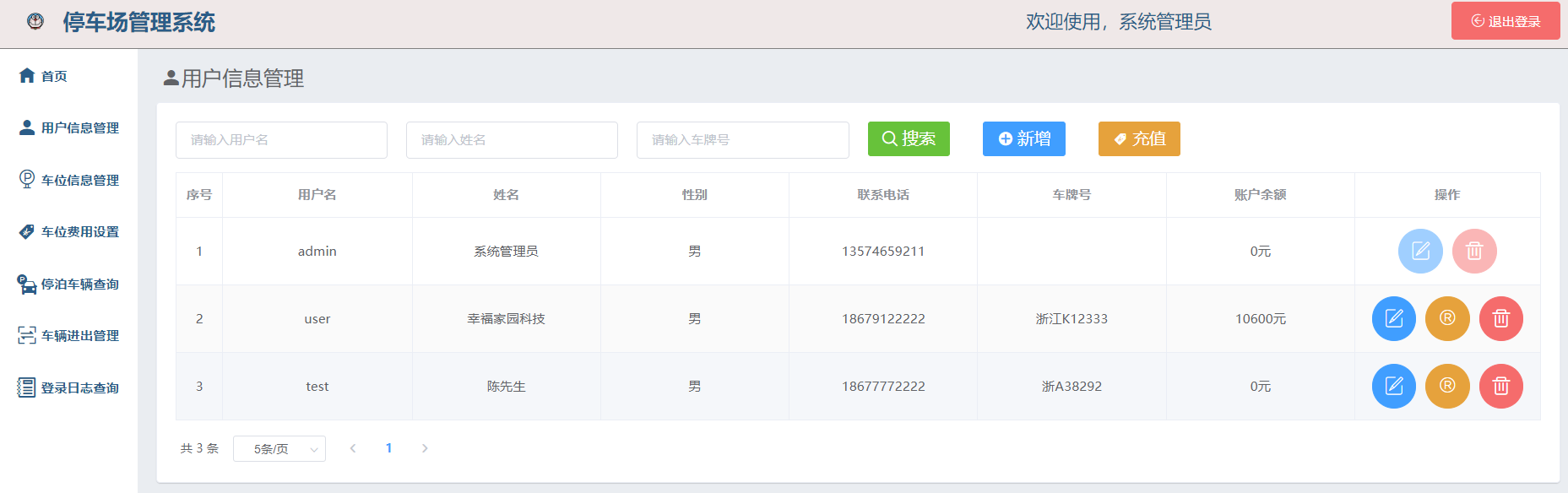
Task: Go to next page arrow
Action: point(425,448)
